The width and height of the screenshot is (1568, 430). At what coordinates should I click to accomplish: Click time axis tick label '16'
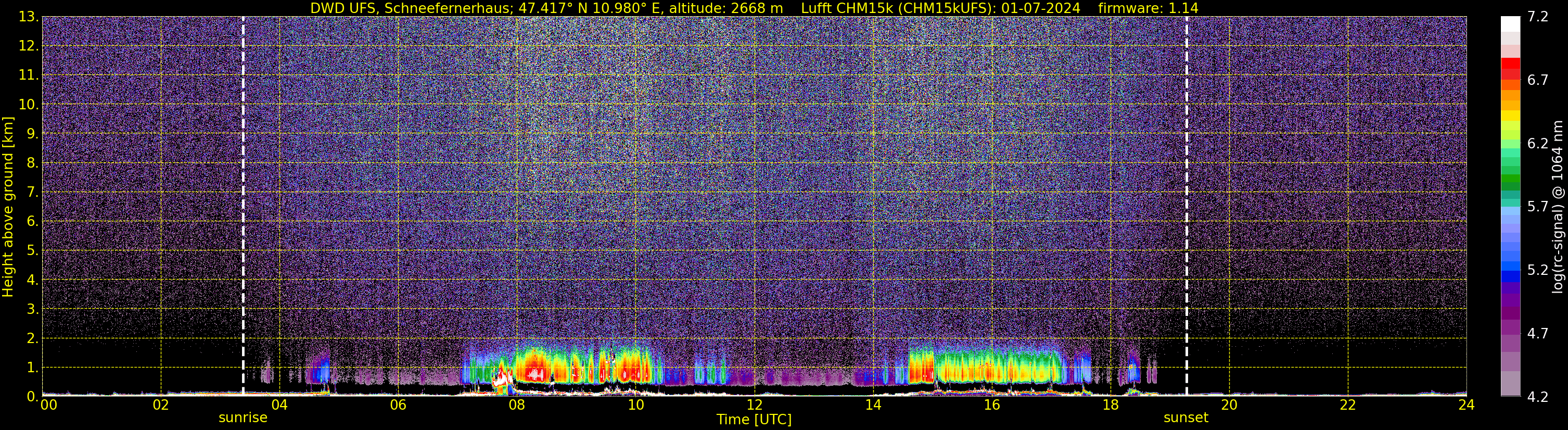tap(991, 405)
